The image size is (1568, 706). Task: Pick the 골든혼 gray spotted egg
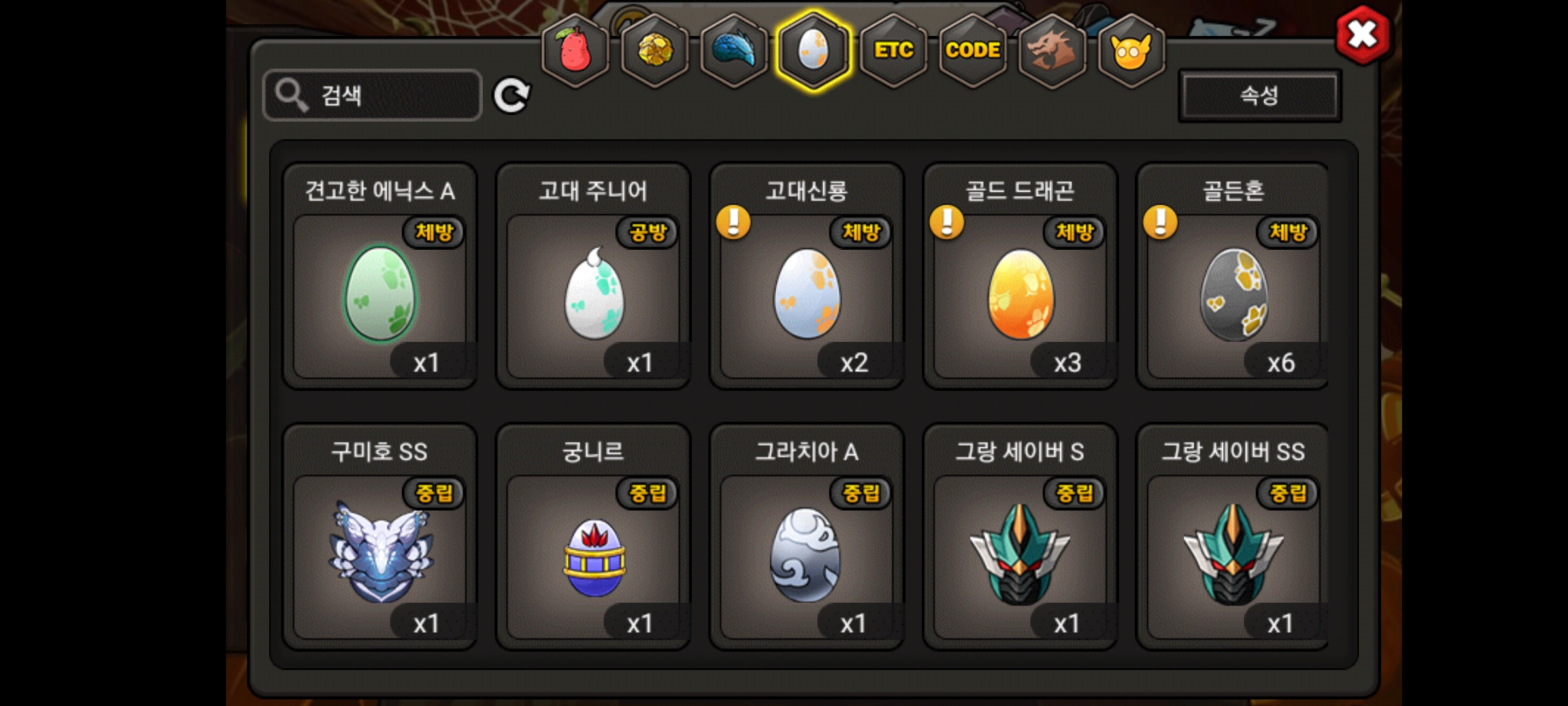pos(1233,276)
